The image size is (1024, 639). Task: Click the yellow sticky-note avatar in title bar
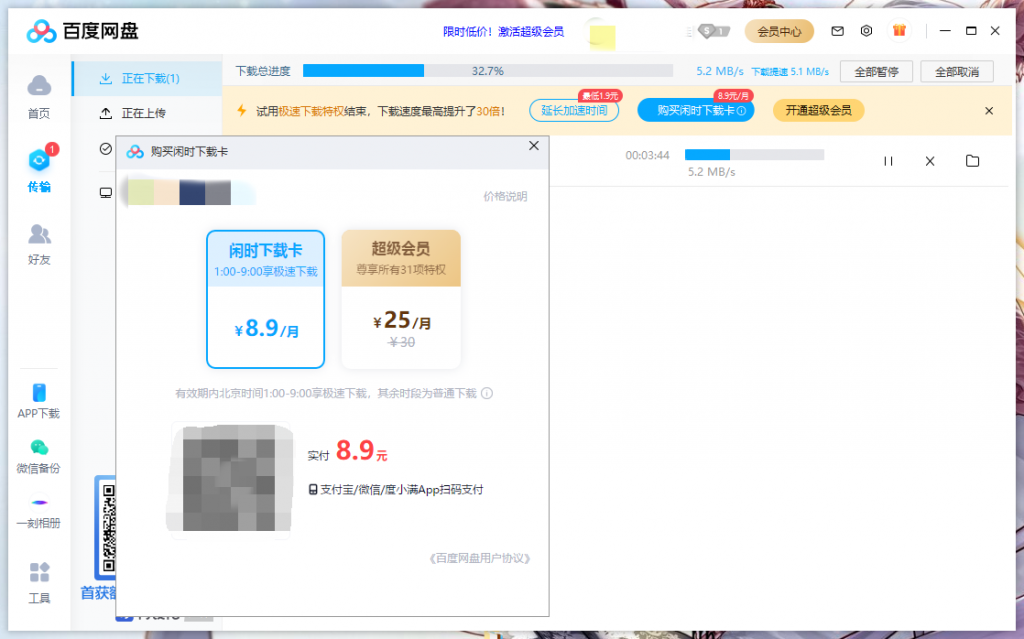[602, 37]
